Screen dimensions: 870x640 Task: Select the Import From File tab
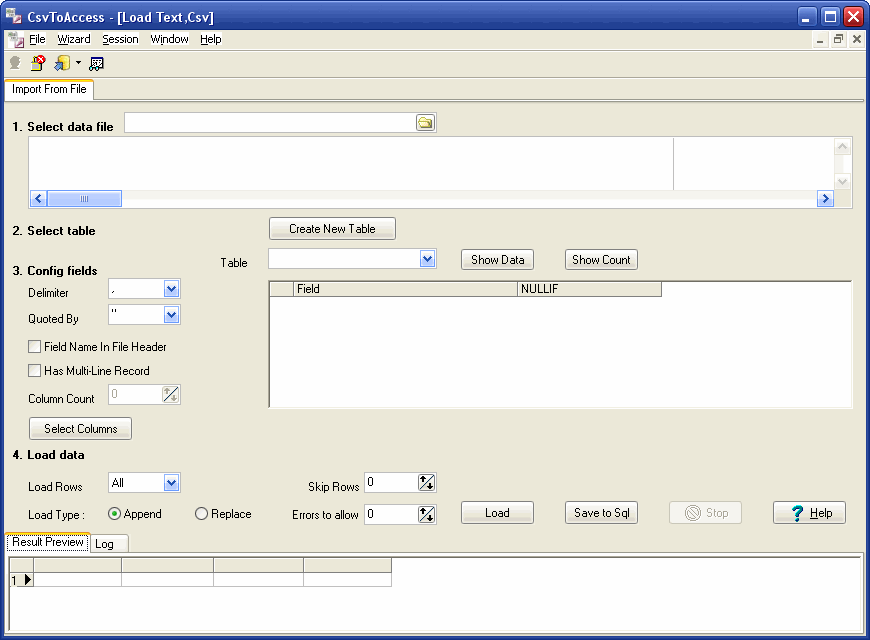coord(49,89)
